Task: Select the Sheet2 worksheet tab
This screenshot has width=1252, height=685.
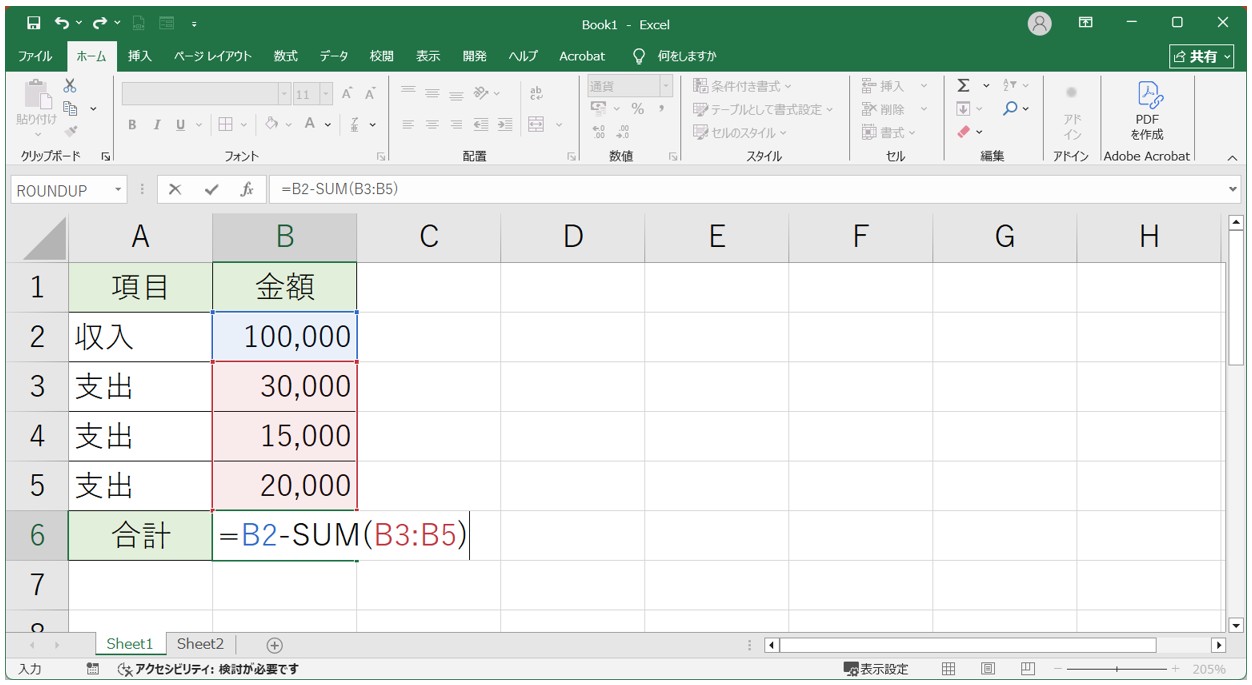Action: [x=200, y=644]
